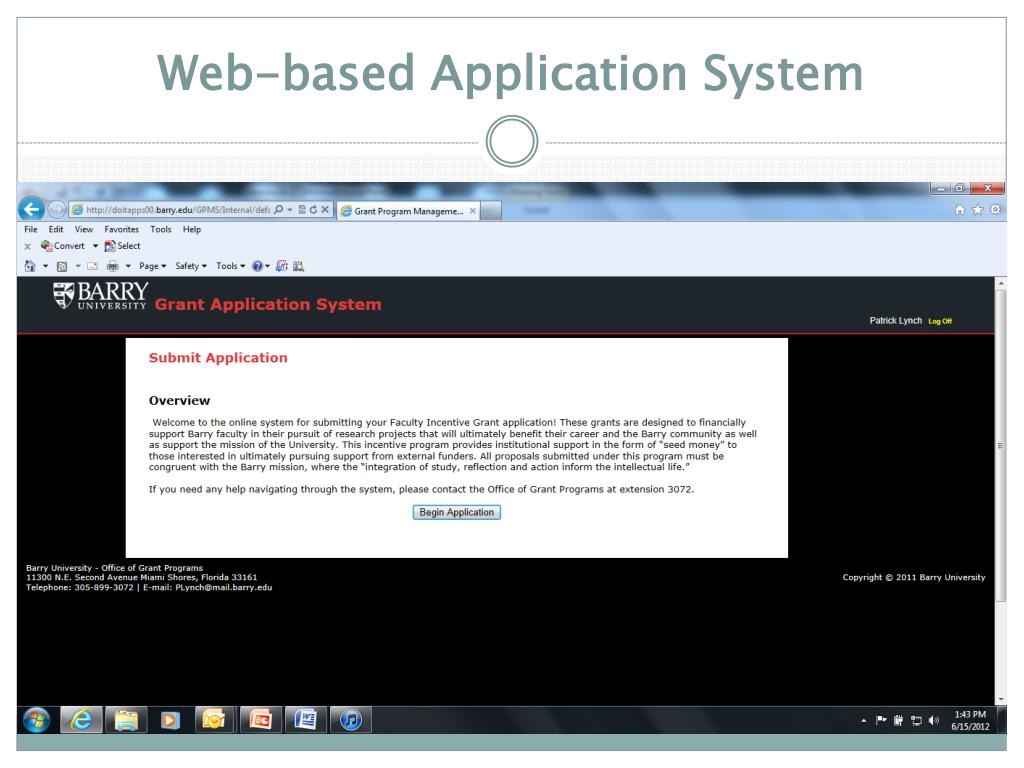Click the Begin Application button
This screenshot has width=1024, height=768.
[456, 513]
